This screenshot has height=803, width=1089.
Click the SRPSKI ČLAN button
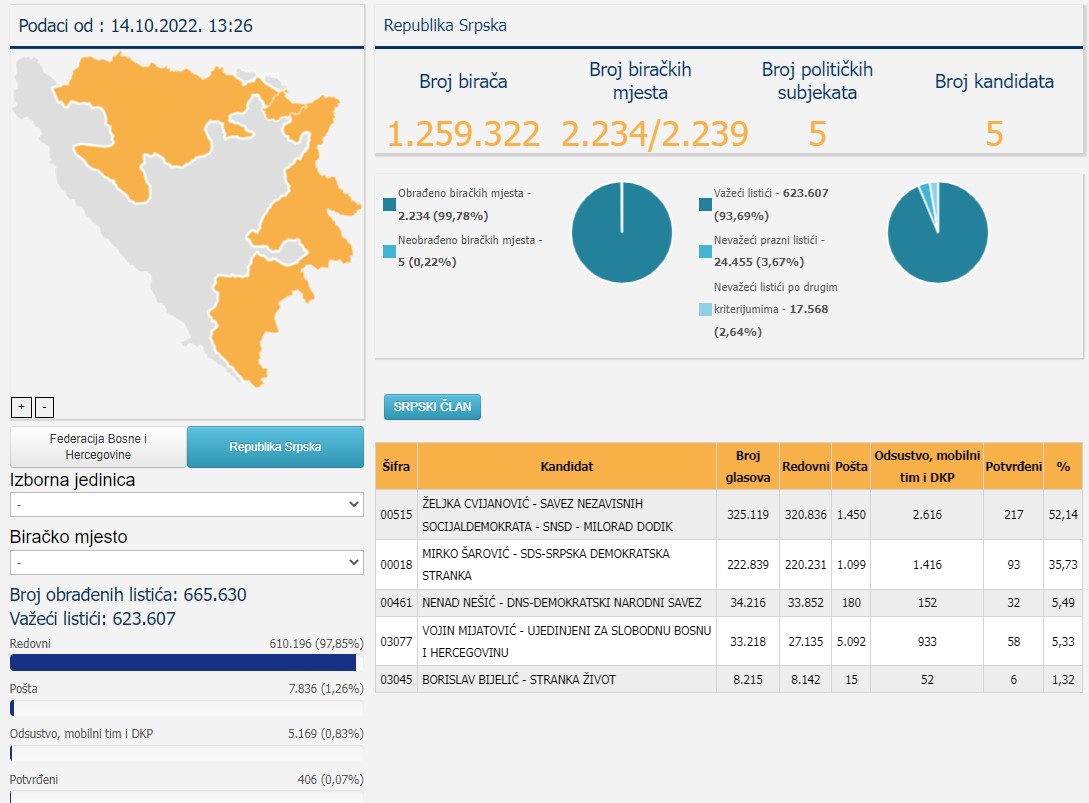pos(432,407)
